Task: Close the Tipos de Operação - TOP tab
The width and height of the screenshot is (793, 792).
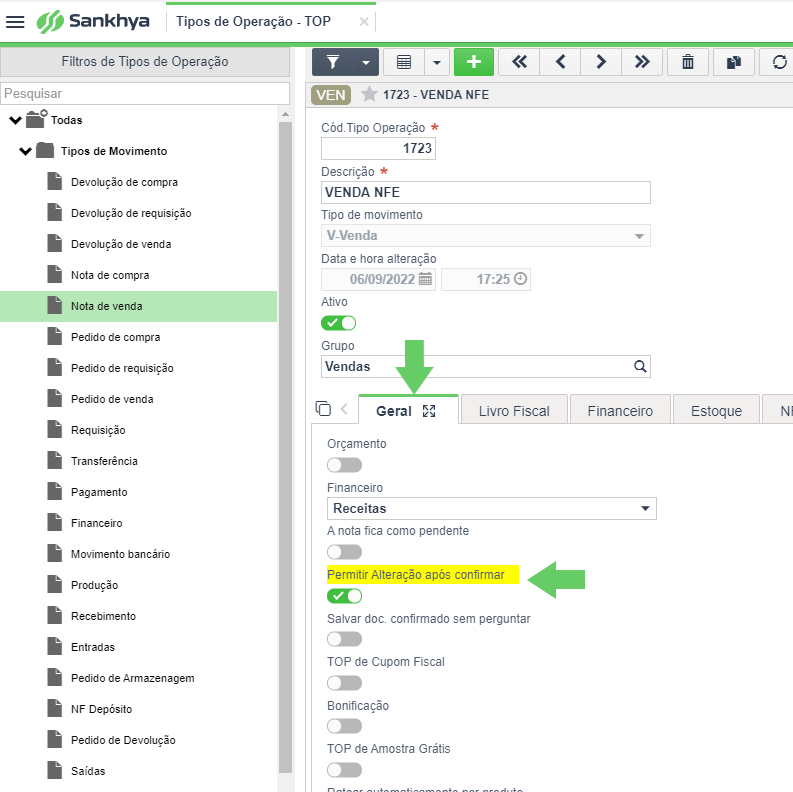Action: pos(364,22)
